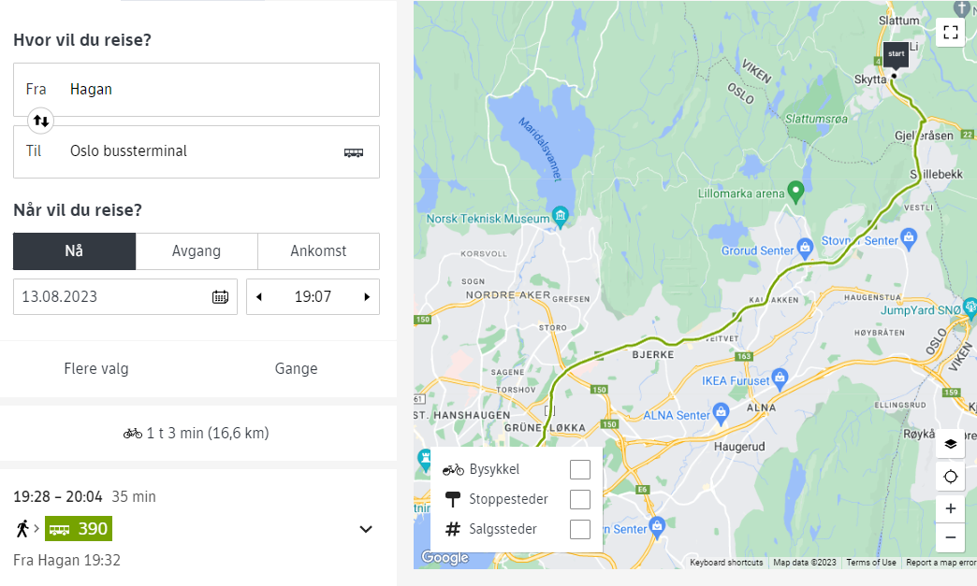Viewport: 977px width, 586px height.
Task: Enable the Bysykkel checkbox
Action: (x=579, y=468)
